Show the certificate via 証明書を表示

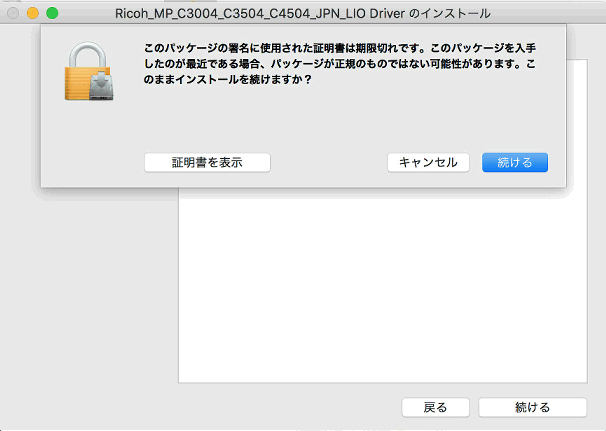tap(207, 162)
